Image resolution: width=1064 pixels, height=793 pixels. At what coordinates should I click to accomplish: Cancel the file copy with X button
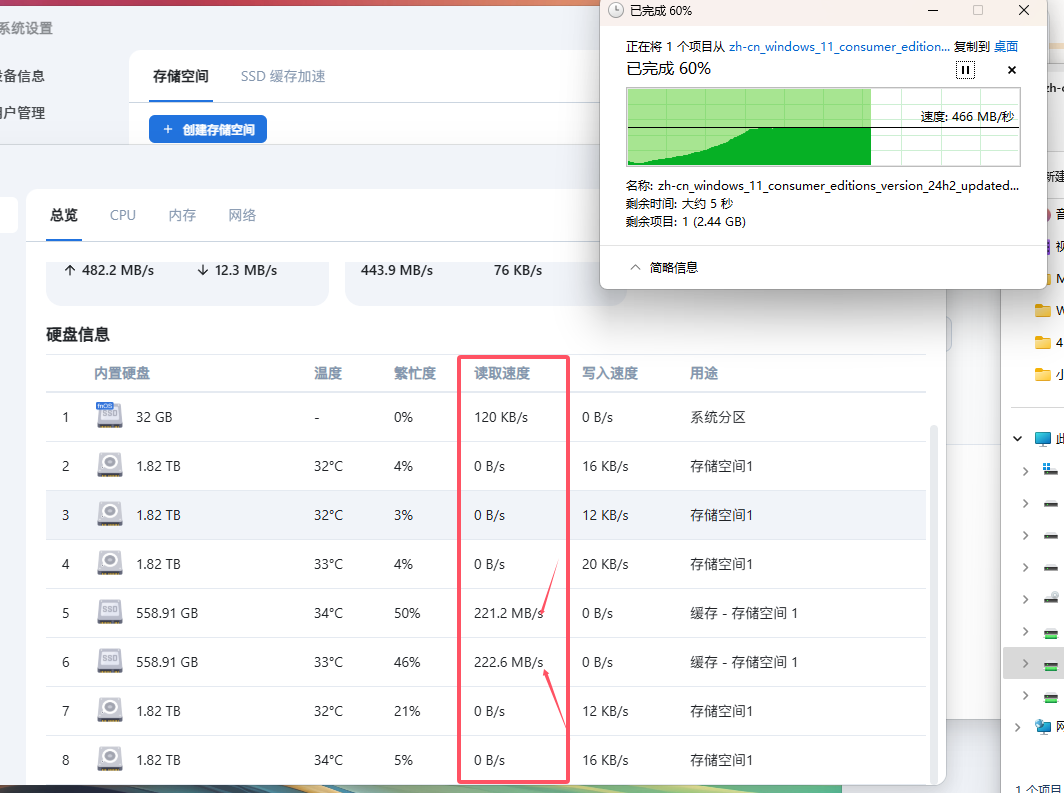[1011, 70]
